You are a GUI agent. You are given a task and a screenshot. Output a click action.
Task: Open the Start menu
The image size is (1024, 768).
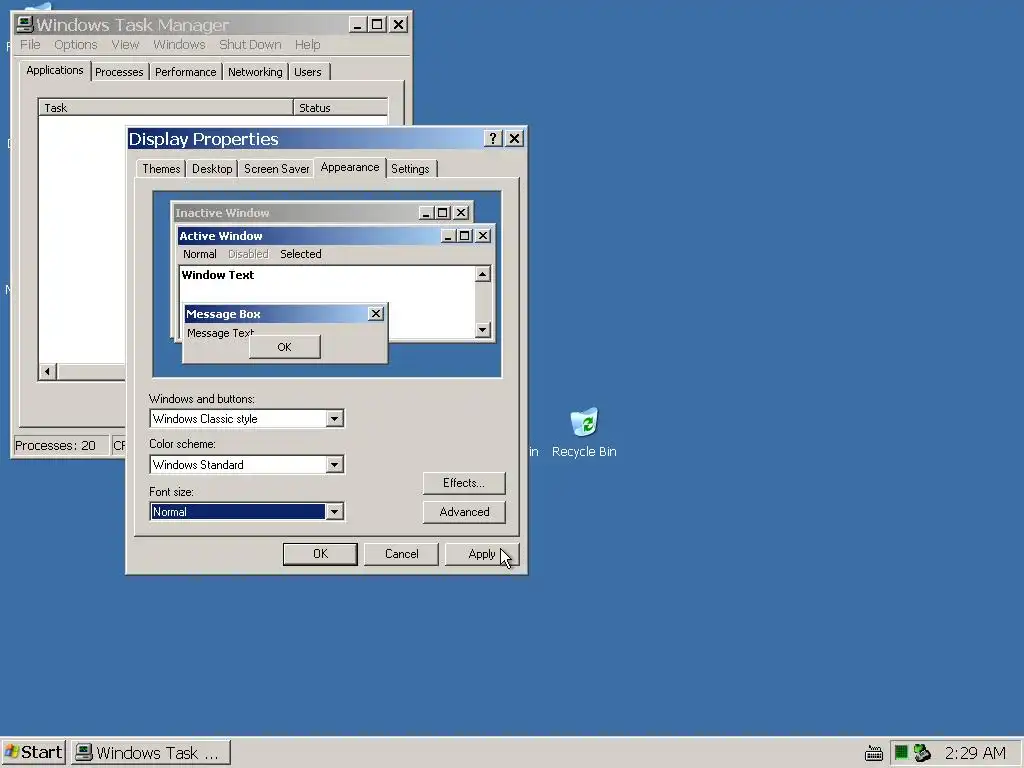click(x=33, y=752)
